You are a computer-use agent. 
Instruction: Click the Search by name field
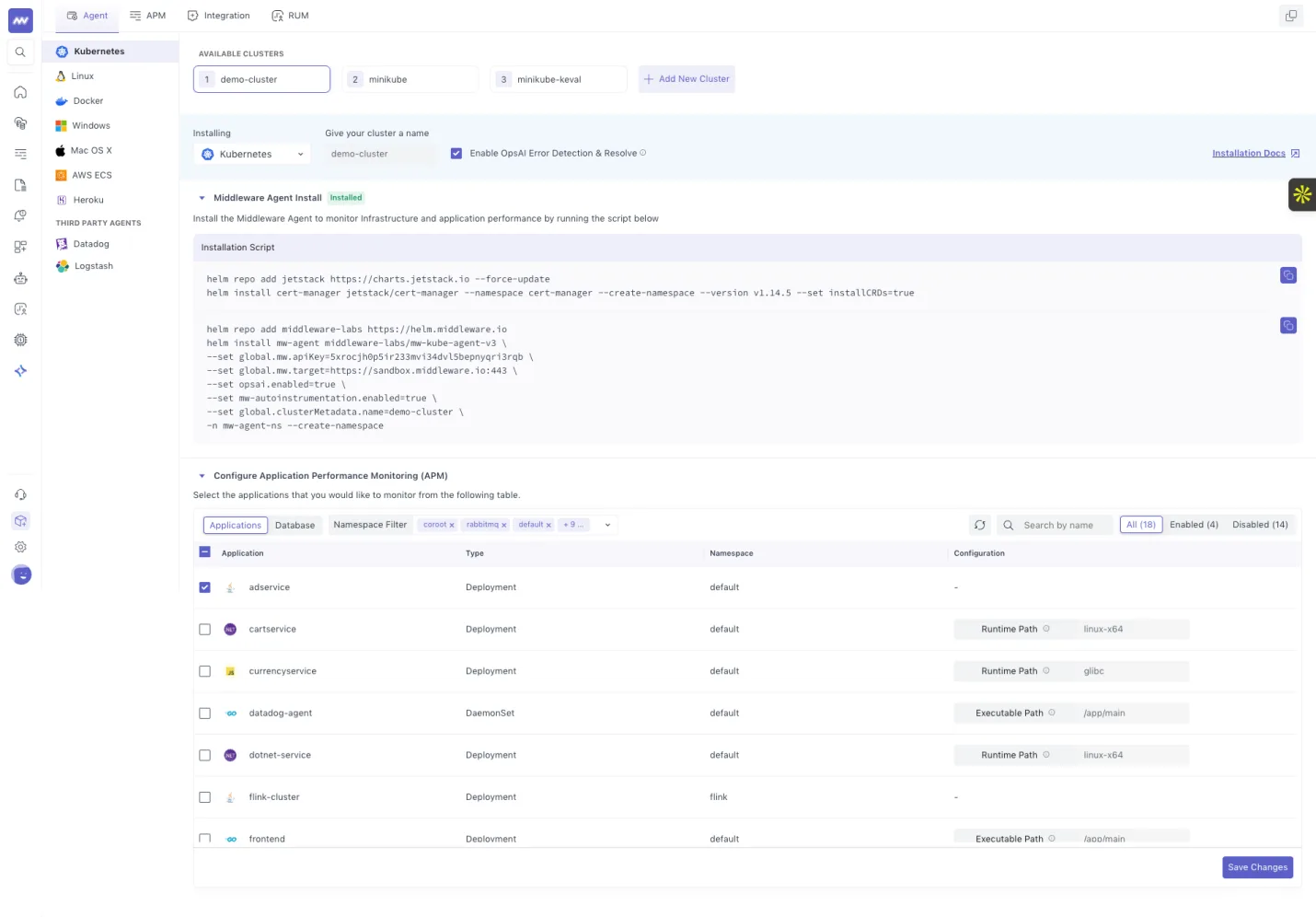pyautogui.click(x=1055, y=525)
